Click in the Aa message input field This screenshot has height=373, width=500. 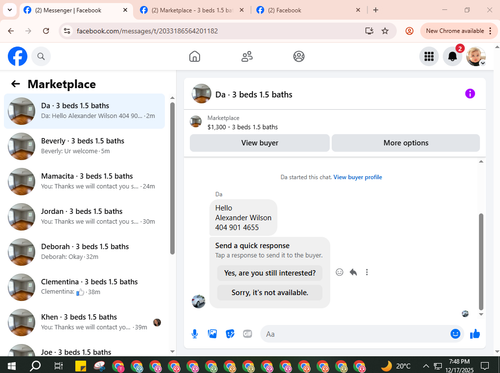point(355,334)
